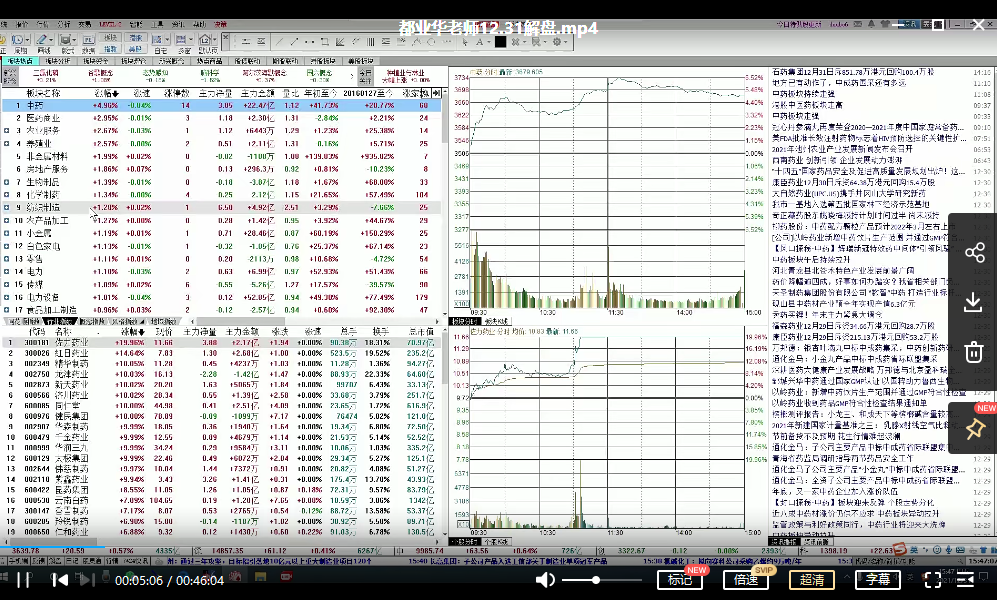Click the share icon on right panel
Screen dimensions: 997x600
[x=974, y=252]
